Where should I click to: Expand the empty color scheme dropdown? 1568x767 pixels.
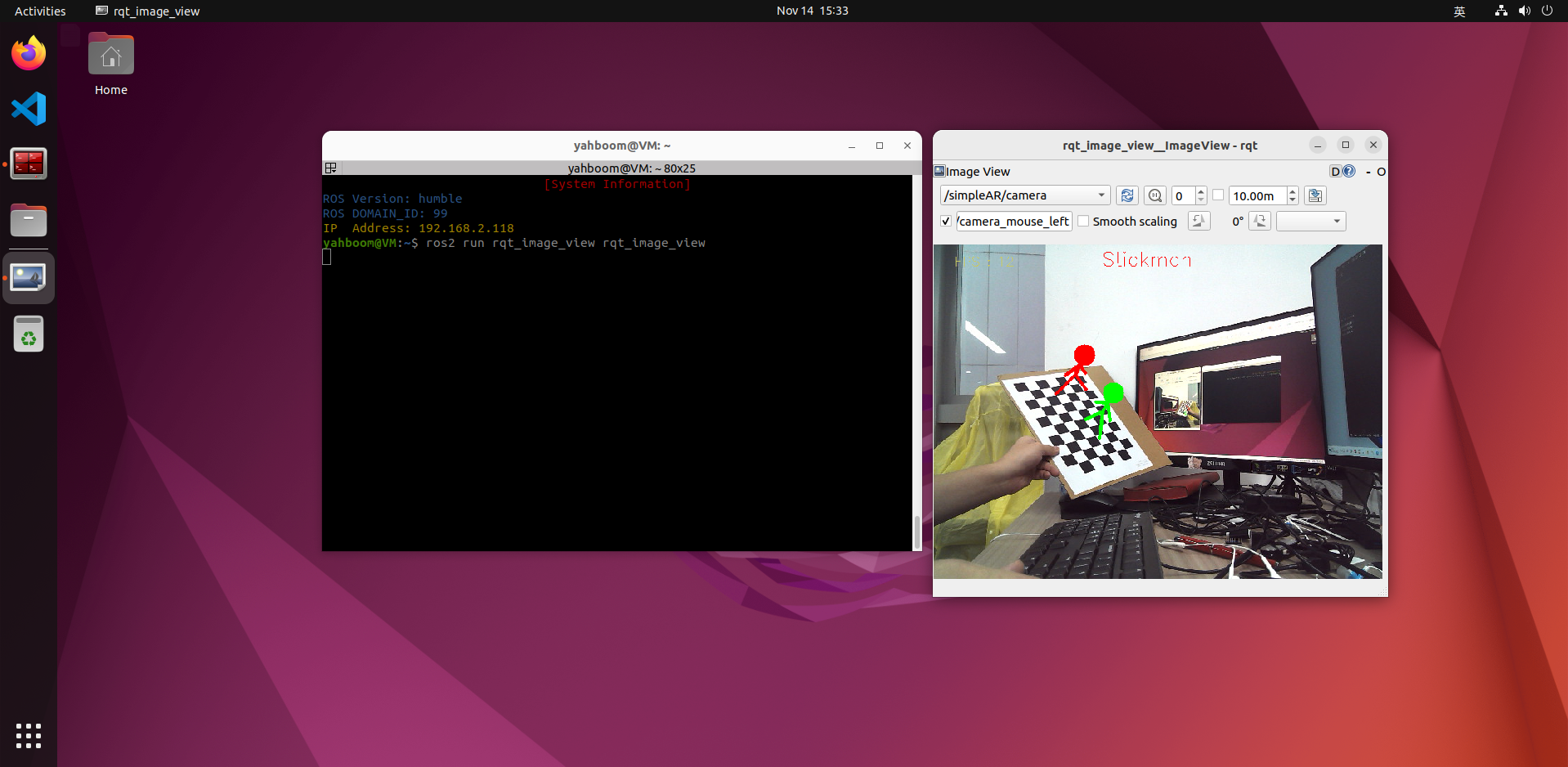click(1311, 221)
